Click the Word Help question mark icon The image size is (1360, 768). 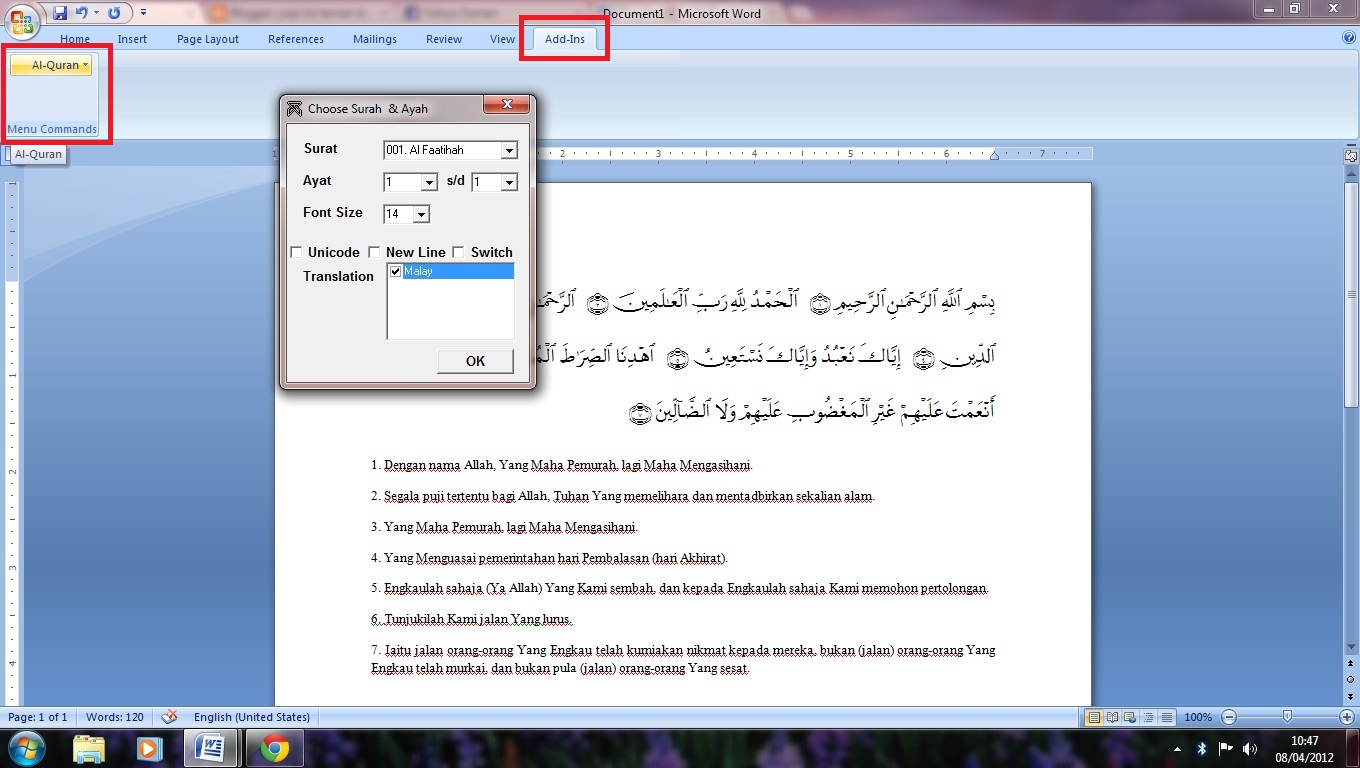tap(1349, 38)
